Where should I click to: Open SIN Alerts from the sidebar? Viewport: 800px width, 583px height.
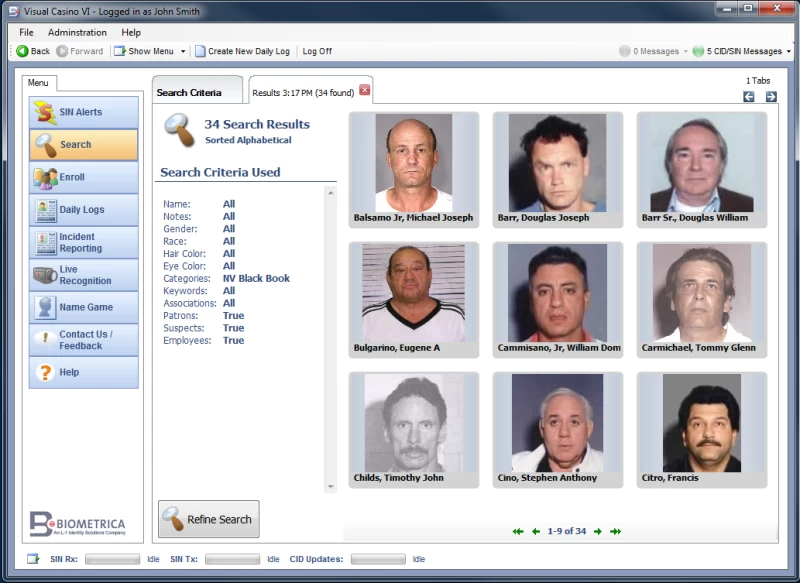coord(84,112)
